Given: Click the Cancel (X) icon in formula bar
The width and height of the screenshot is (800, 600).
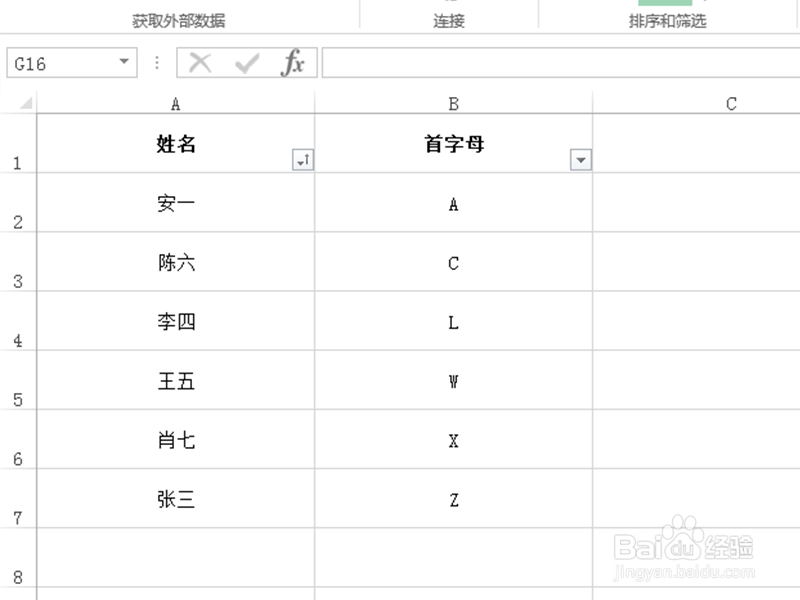Looking at the screenshot, I should coord(198,62).
